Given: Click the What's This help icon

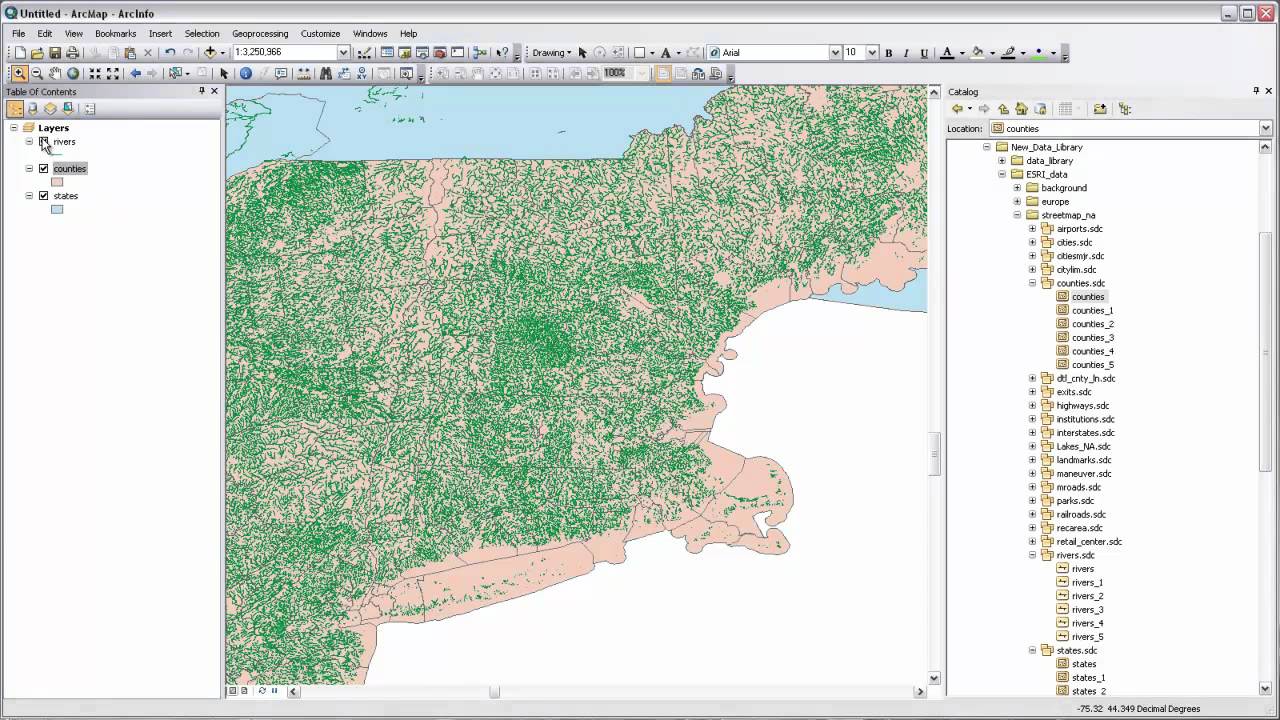Looking at the screenshot, I should pos(502,52).
